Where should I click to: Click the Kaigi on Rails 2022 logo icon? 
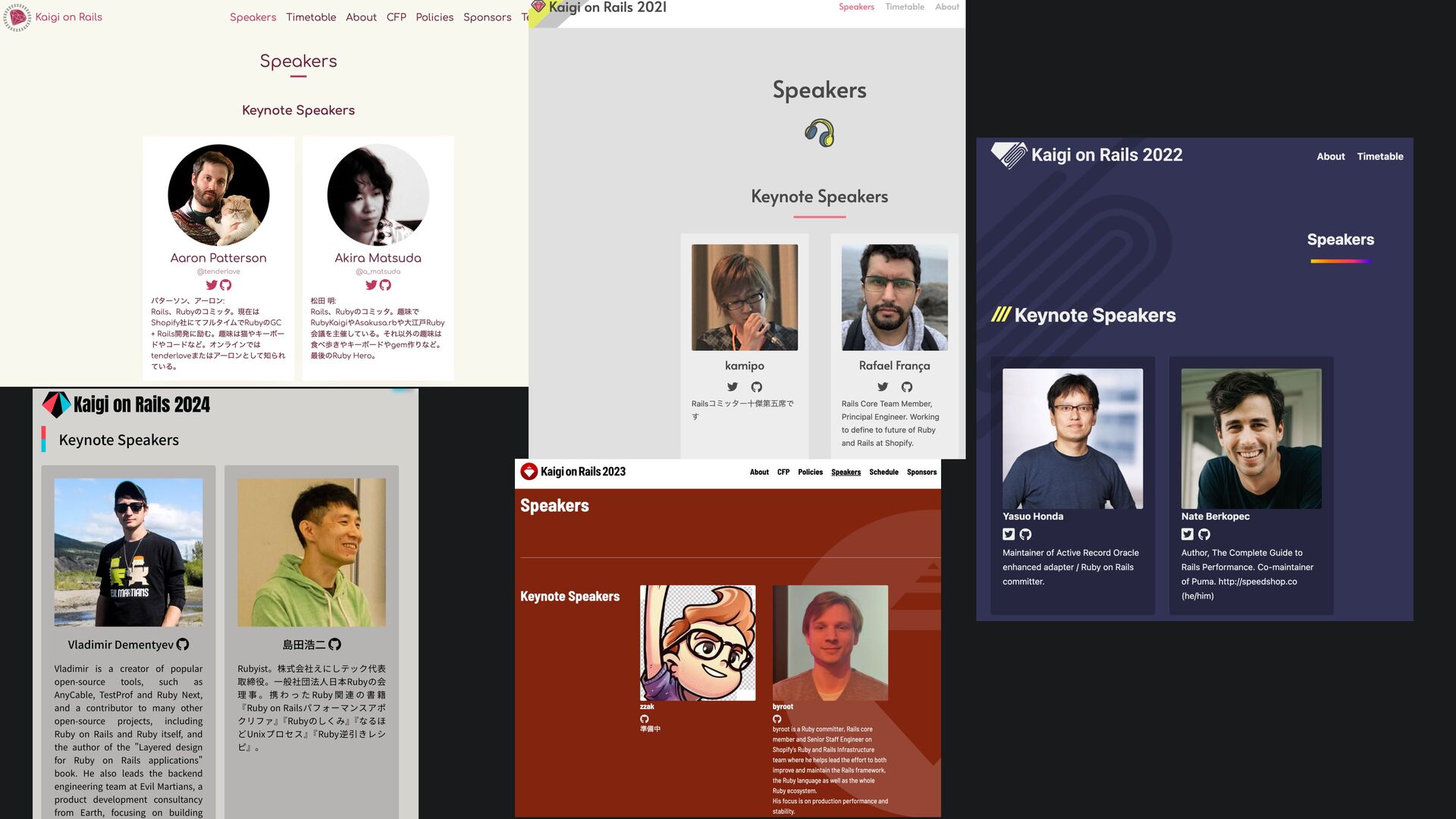[1009, 155]
